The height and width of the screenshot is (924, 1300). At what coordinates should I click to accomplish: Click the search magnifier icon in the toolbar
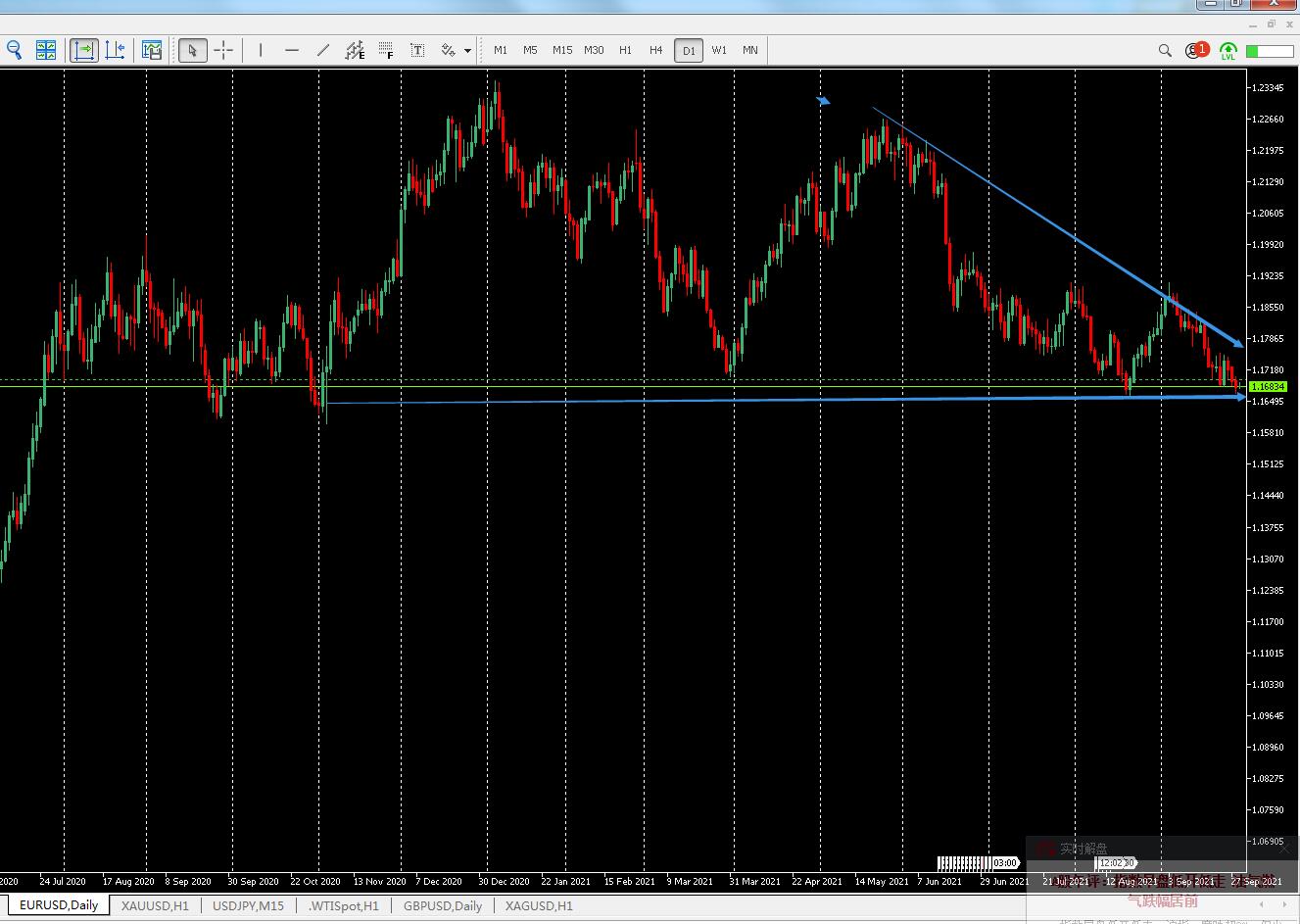click(x=1165, y=50)
